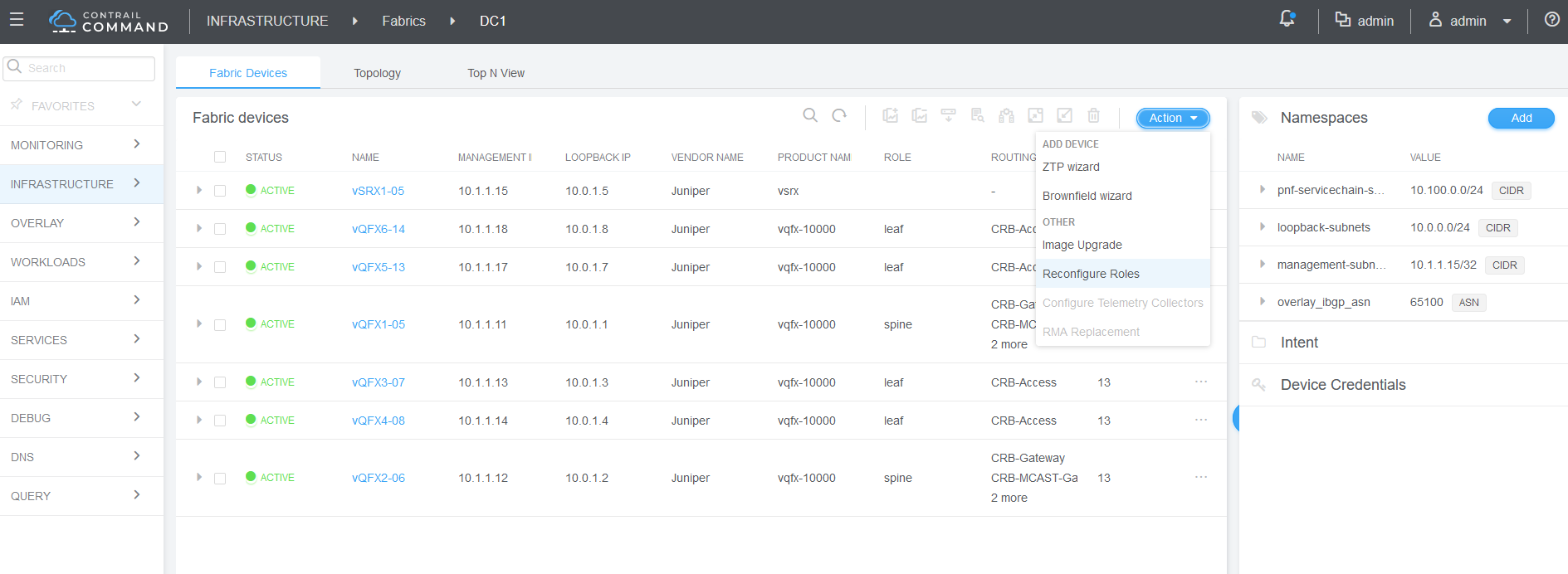Refresh the Fabric devices list
The image size is (1568, 574).
[x=839, y=116]
